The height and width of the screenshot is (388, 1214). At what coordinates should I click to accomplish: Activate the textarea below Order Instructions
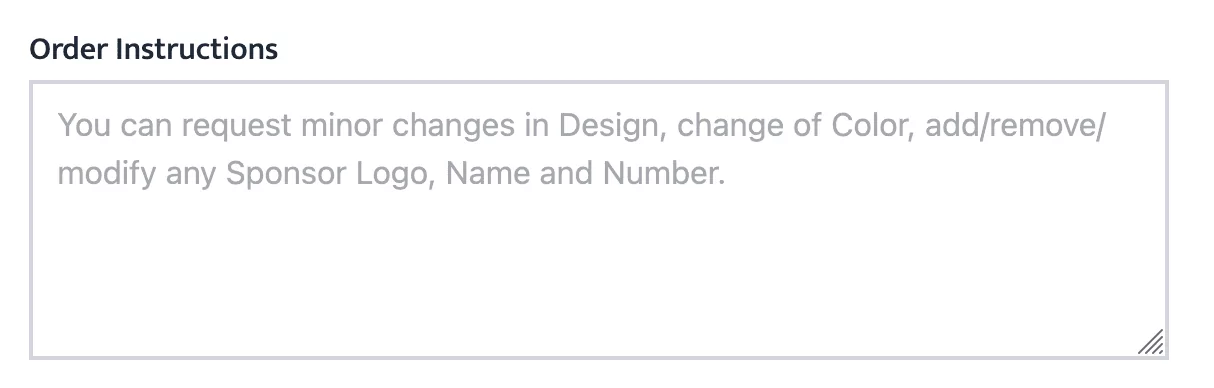599,220
